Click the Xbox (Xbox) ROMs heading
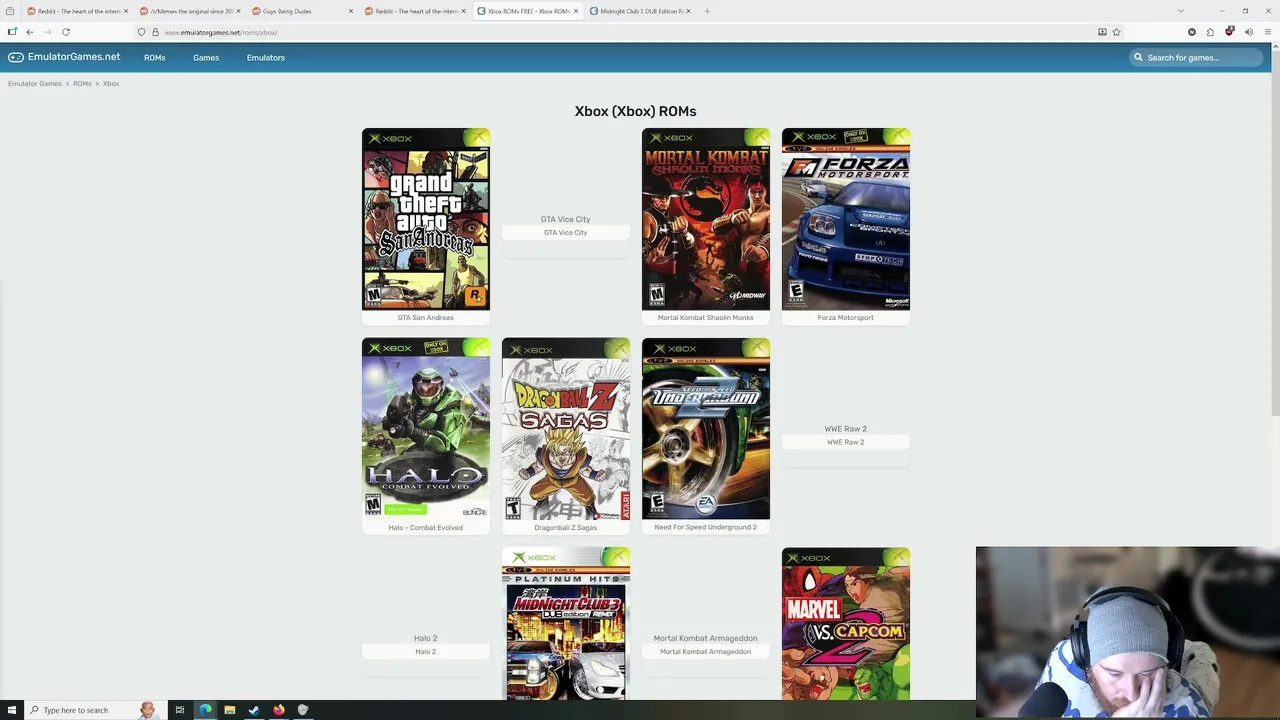 click(635, 111)
